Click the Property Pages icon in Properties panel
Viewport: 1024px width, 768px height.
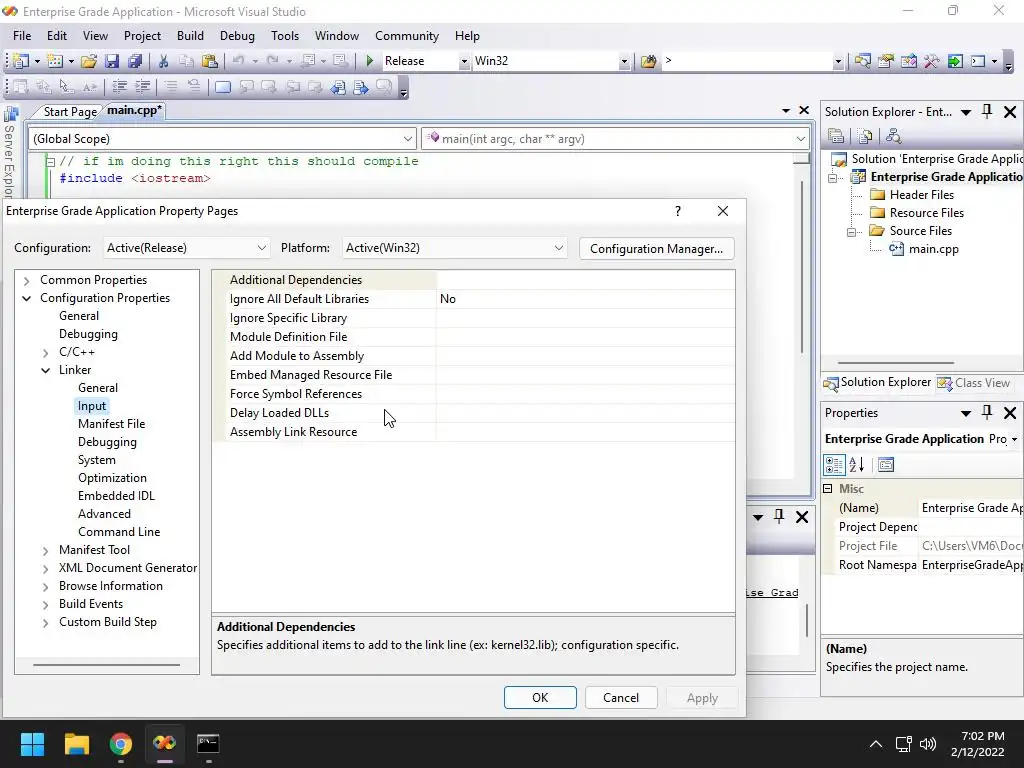(886, 464)
